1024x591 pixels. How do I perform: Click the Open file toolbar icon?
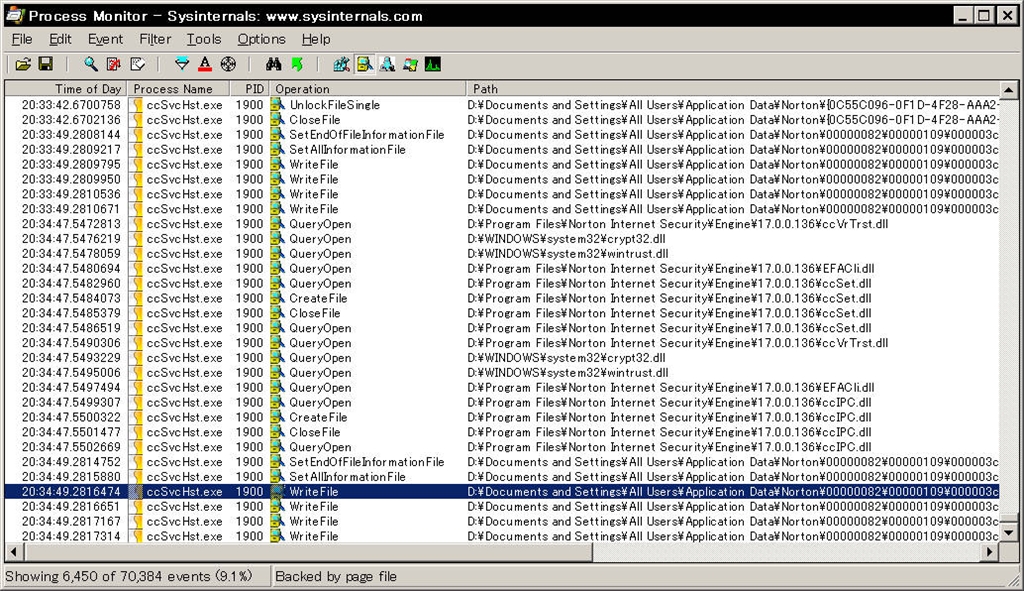[x=23, y=64]
